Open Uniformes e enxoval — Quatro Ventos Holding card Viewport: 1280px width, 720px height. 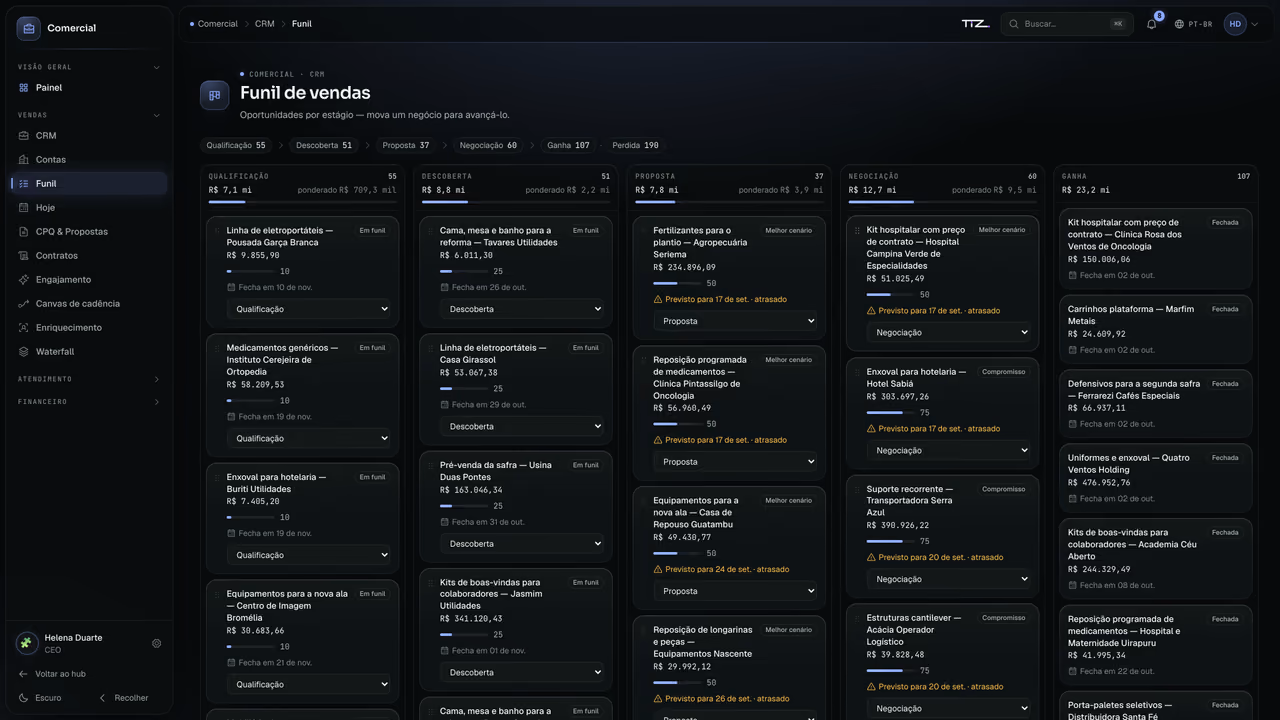pyautogui.click(x=1155, y=477)
